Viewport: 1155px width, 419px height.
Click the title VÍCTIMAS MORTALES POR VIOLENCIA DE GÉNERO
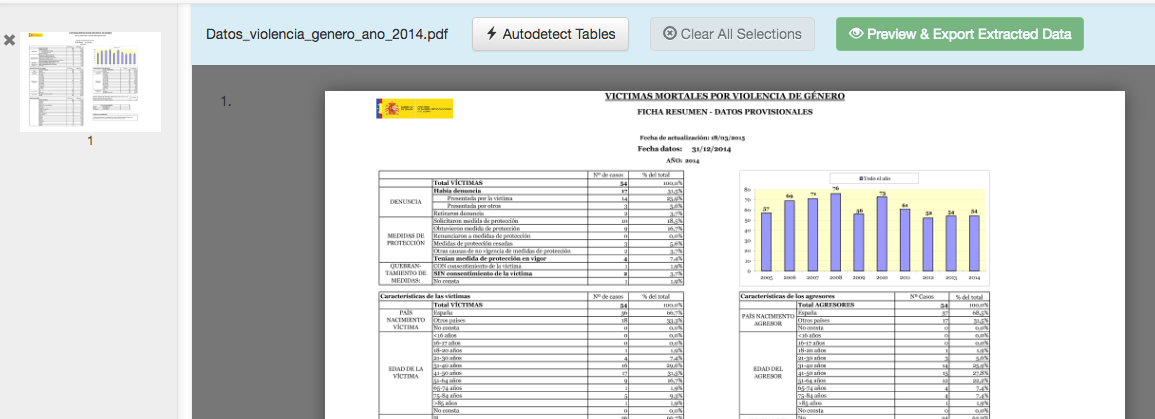pos(725,96)
